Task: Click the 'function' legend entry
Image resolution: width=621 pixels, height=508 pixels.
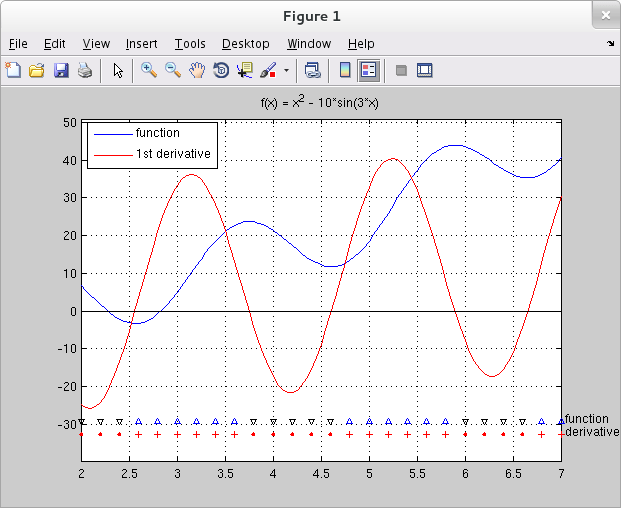Action: tap(158, 133)
